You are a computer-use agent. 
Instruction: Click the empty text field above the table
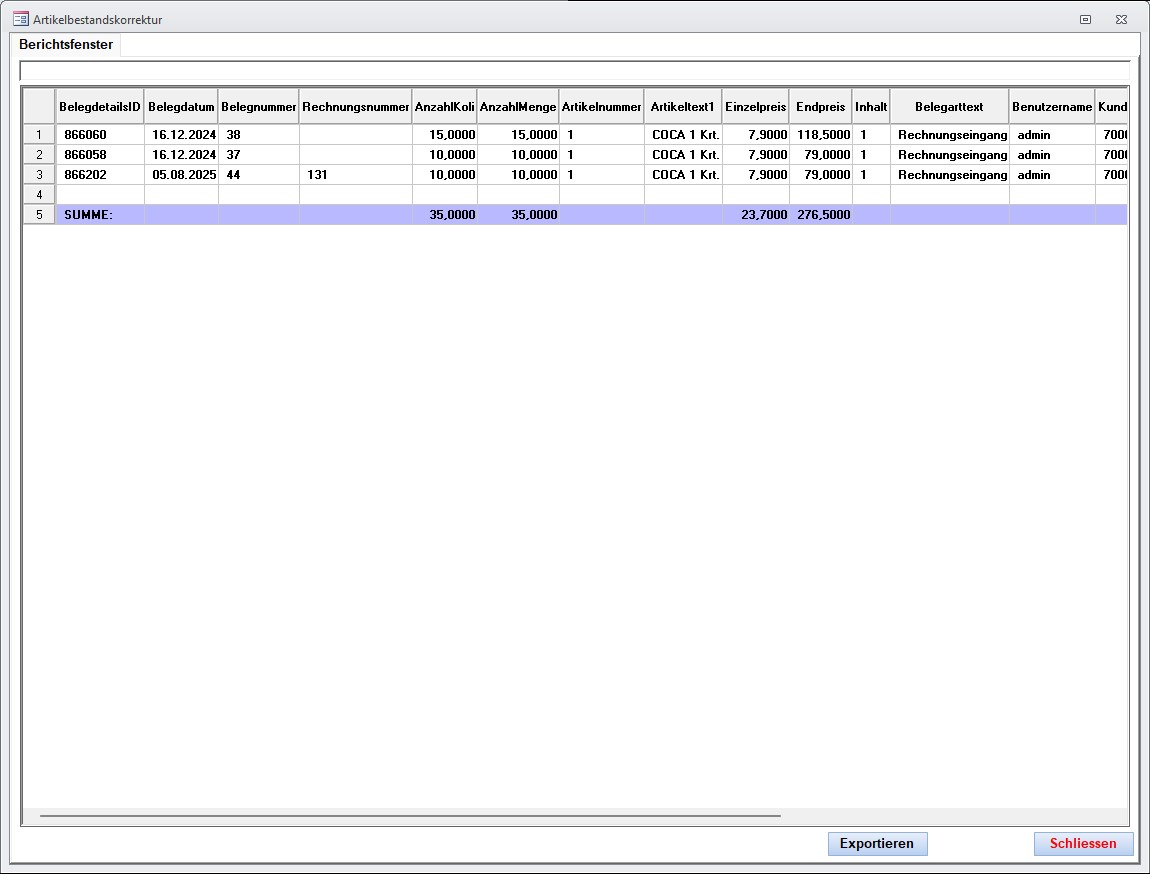(574, 71)
